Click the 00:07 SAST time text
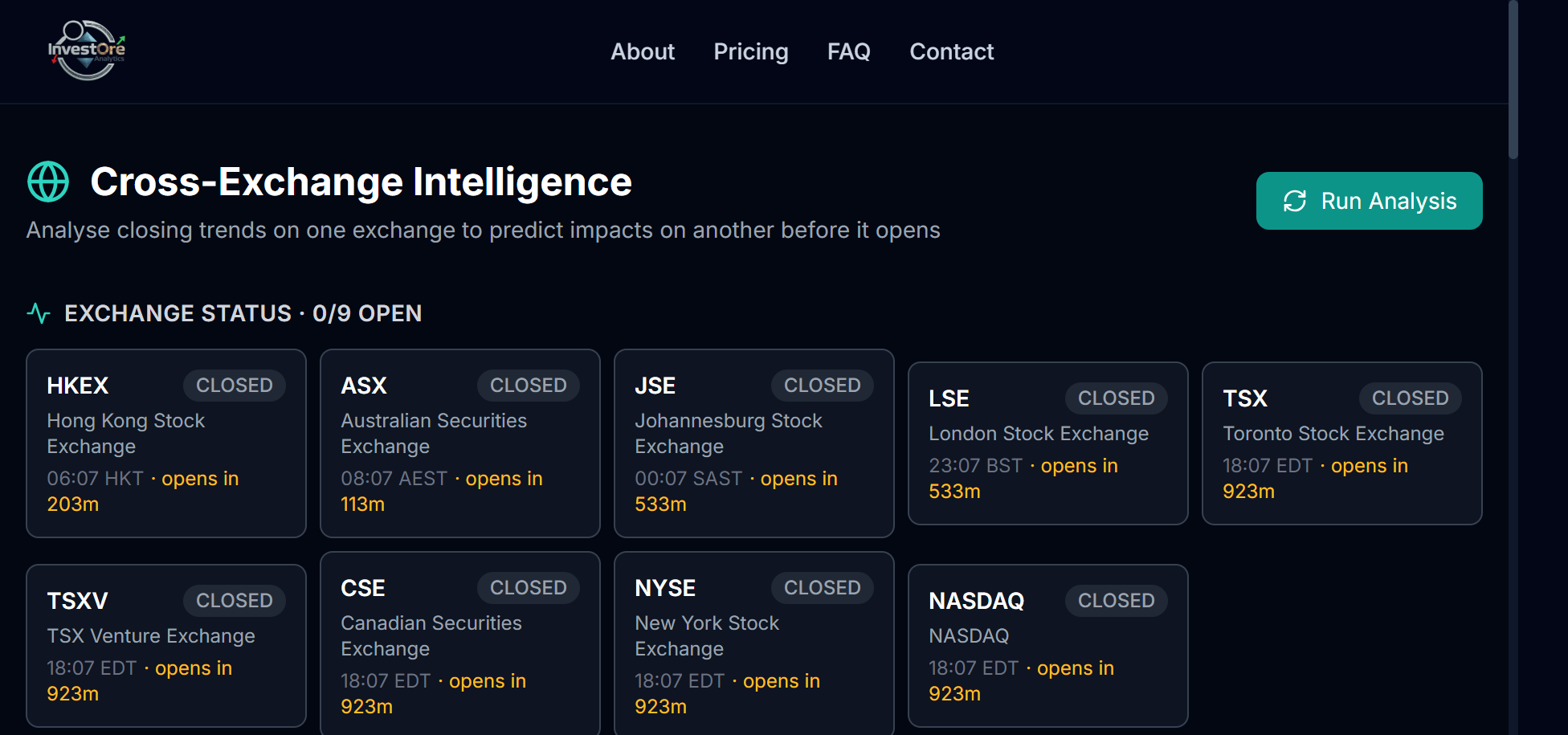Viewport: 1568px width, 735px height. (688, 479)
